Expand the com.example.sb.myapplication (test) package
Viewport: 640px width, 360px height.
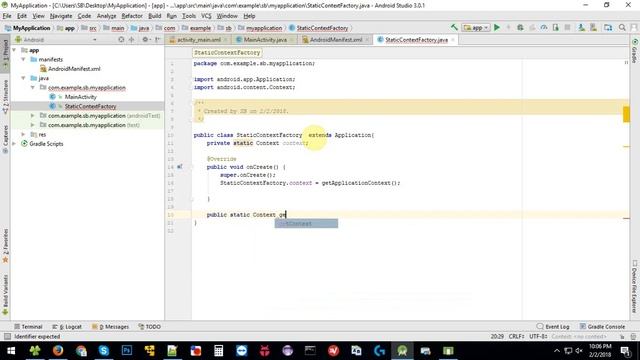click(33, 125)
